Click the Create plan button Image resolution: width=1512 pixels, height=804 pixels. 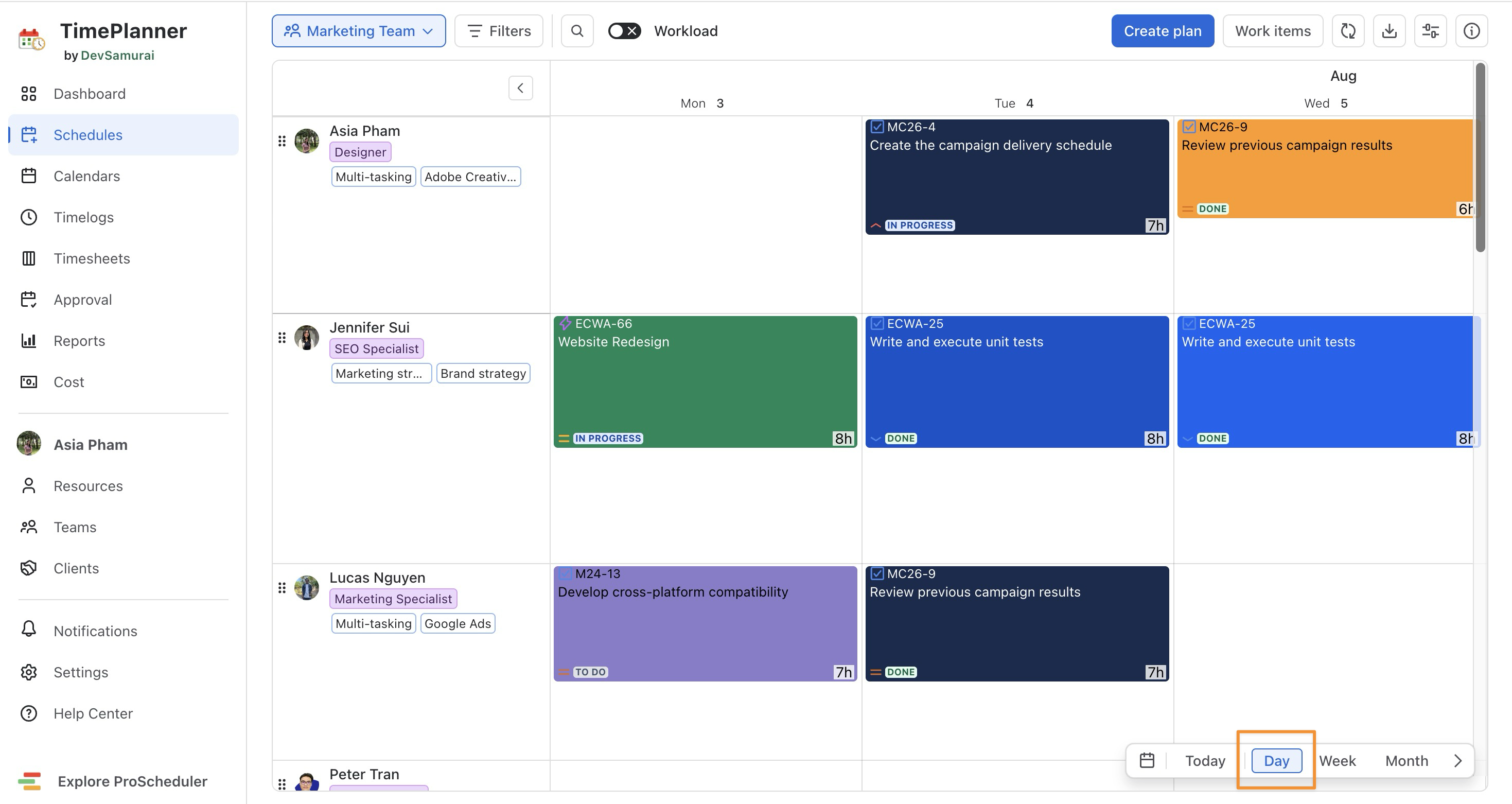pyautogui.click(x=1162, y=31)
